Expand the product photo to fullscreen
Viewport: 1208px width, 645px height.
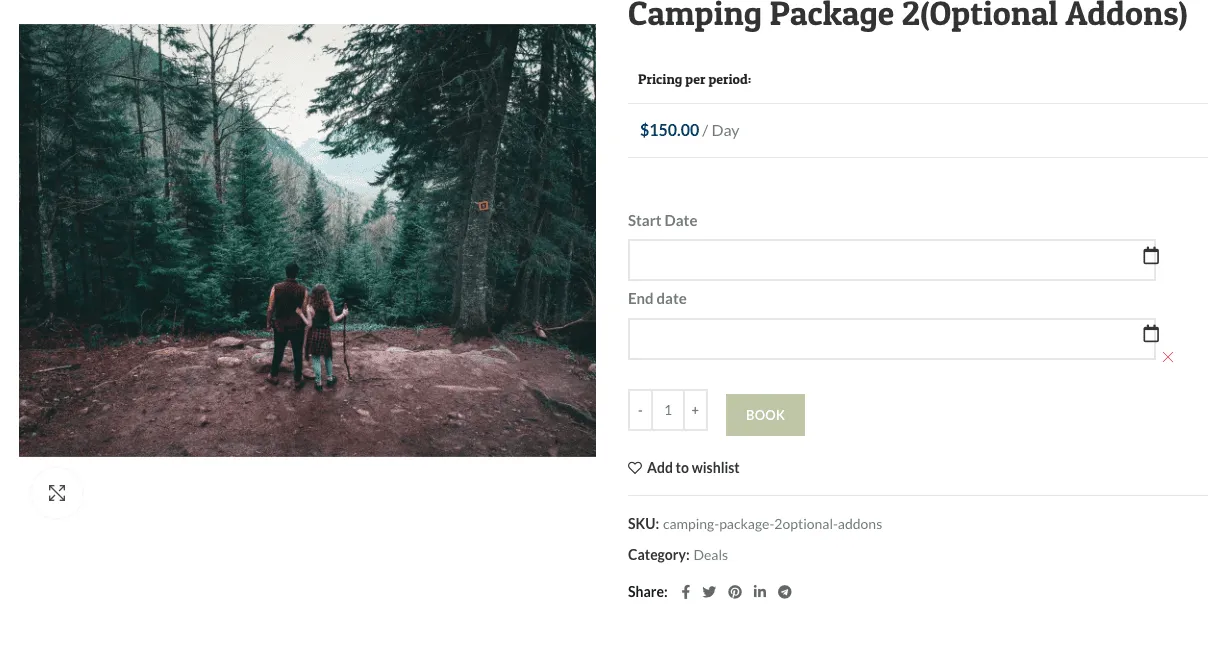click(57, 492)
